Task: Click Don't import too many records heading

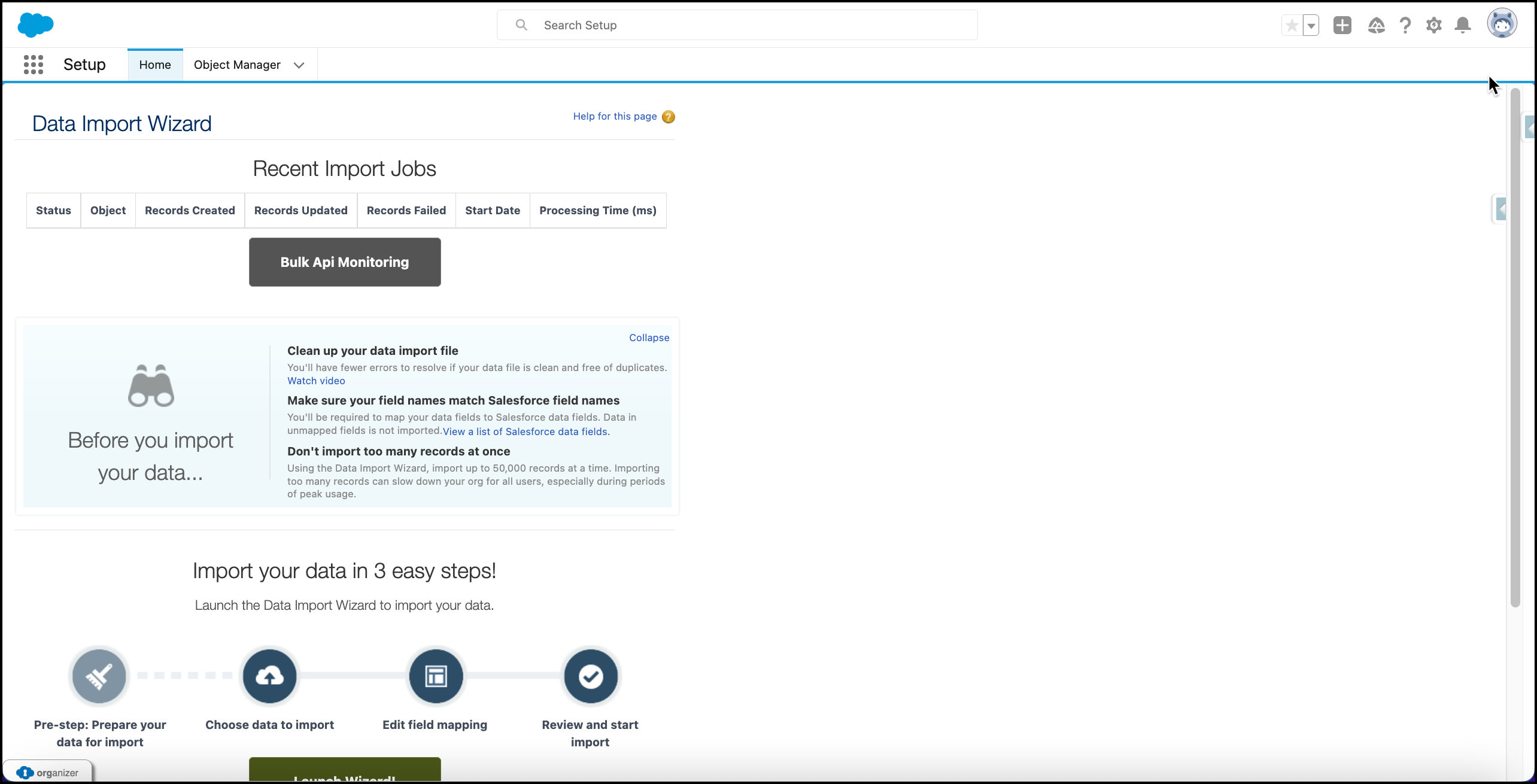Action: coord(399,451)
